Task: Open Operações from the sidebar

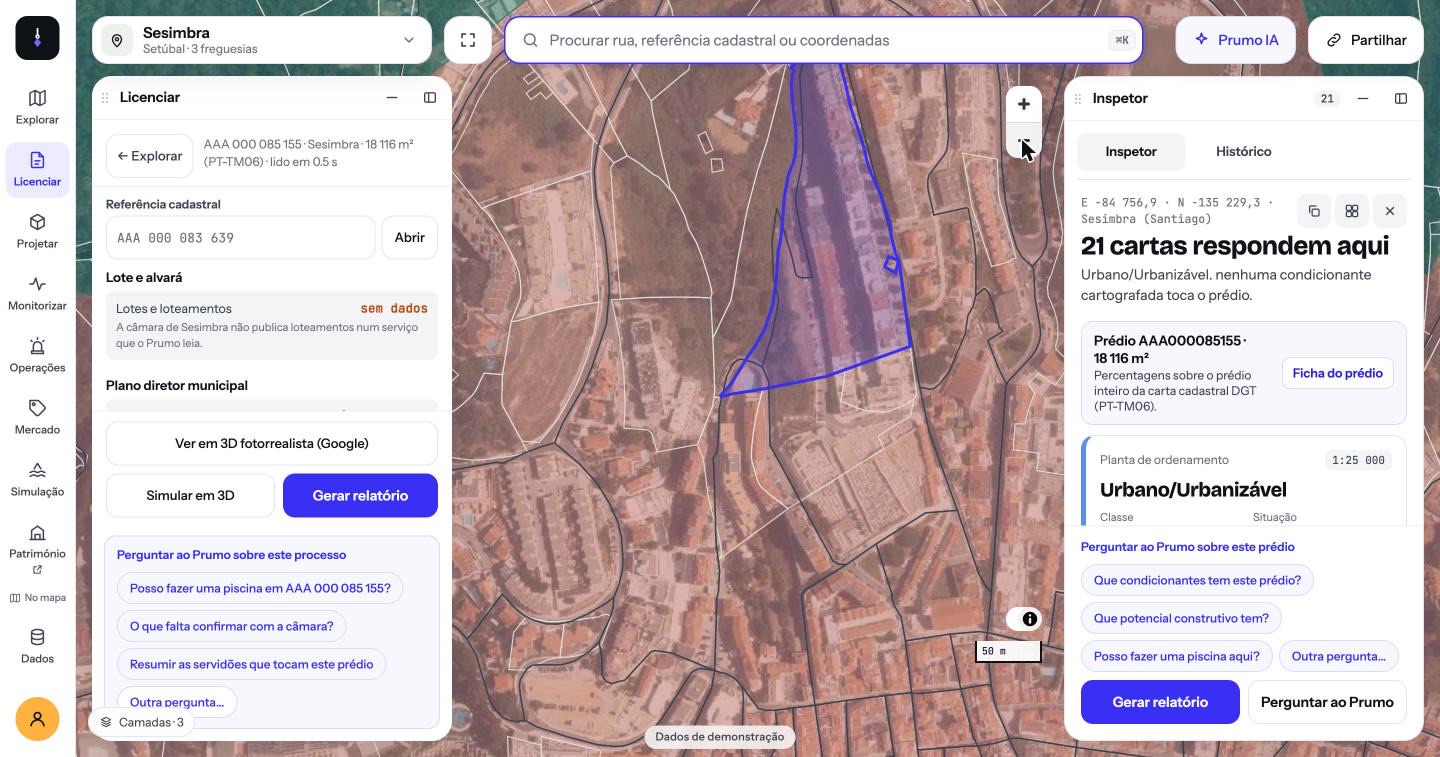Action: [37, 355]
